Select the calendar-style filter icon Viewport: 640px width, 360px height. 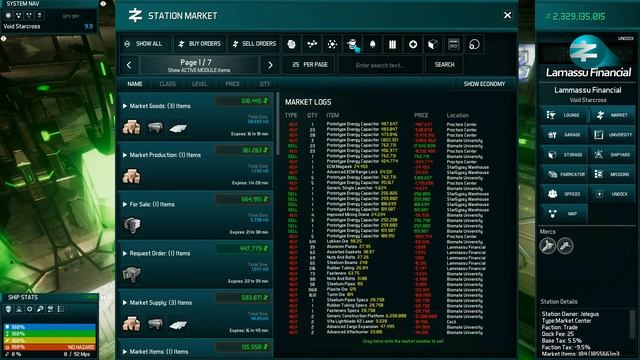453,44
